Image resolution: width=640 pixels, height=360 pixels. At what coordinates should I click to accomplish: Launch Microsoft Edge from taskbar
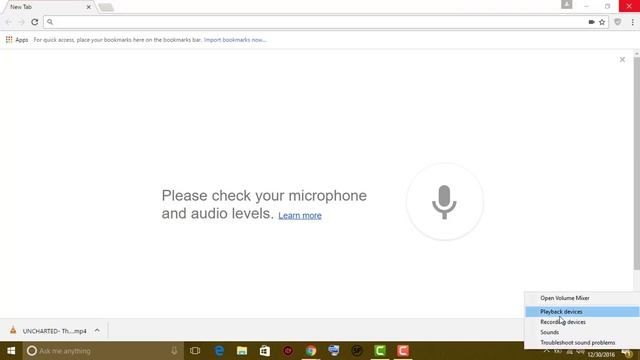tap(219, 351)
